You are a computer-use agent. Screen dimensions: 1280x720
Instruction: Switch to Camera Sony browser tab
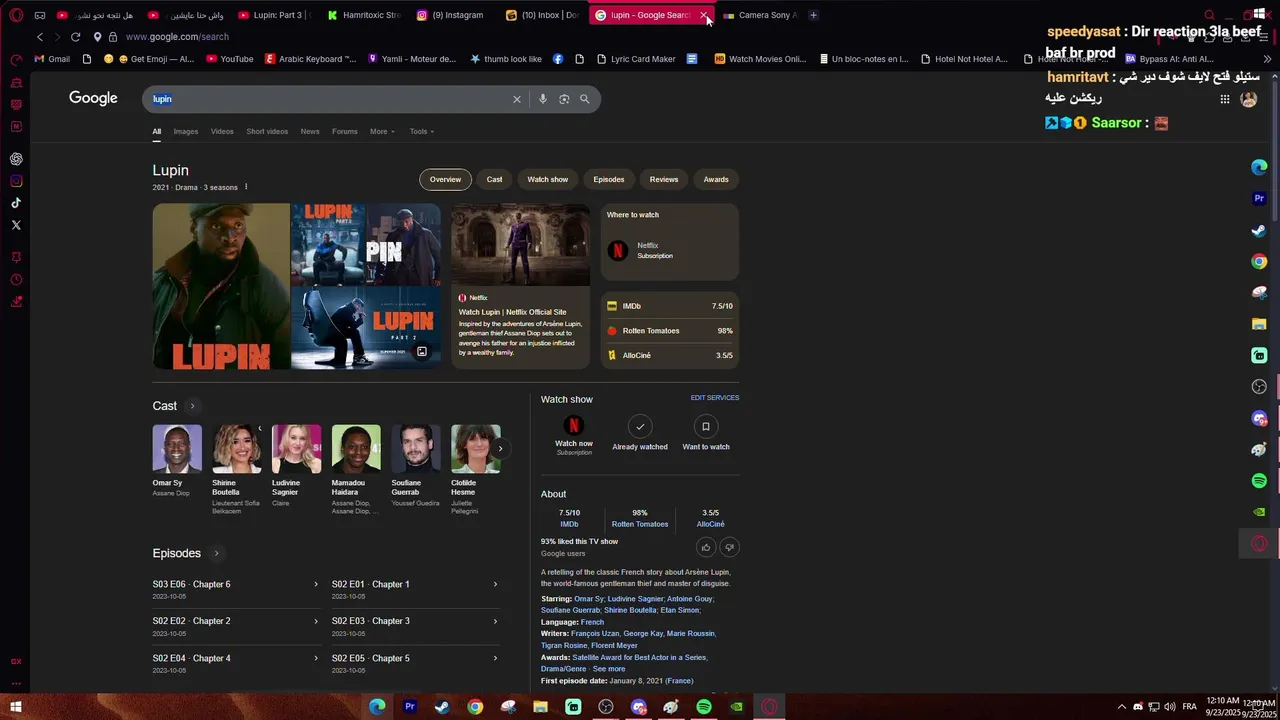[761, 15]
